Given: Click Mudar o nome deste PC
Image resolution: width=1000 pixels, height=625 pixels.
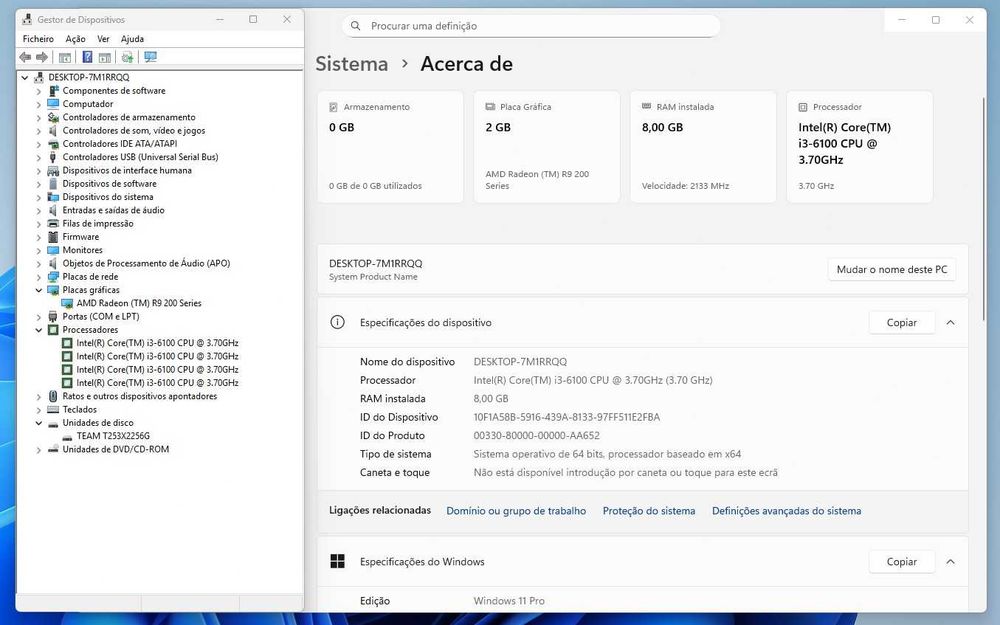Looking at the screenshot, I should pos(892,269).
